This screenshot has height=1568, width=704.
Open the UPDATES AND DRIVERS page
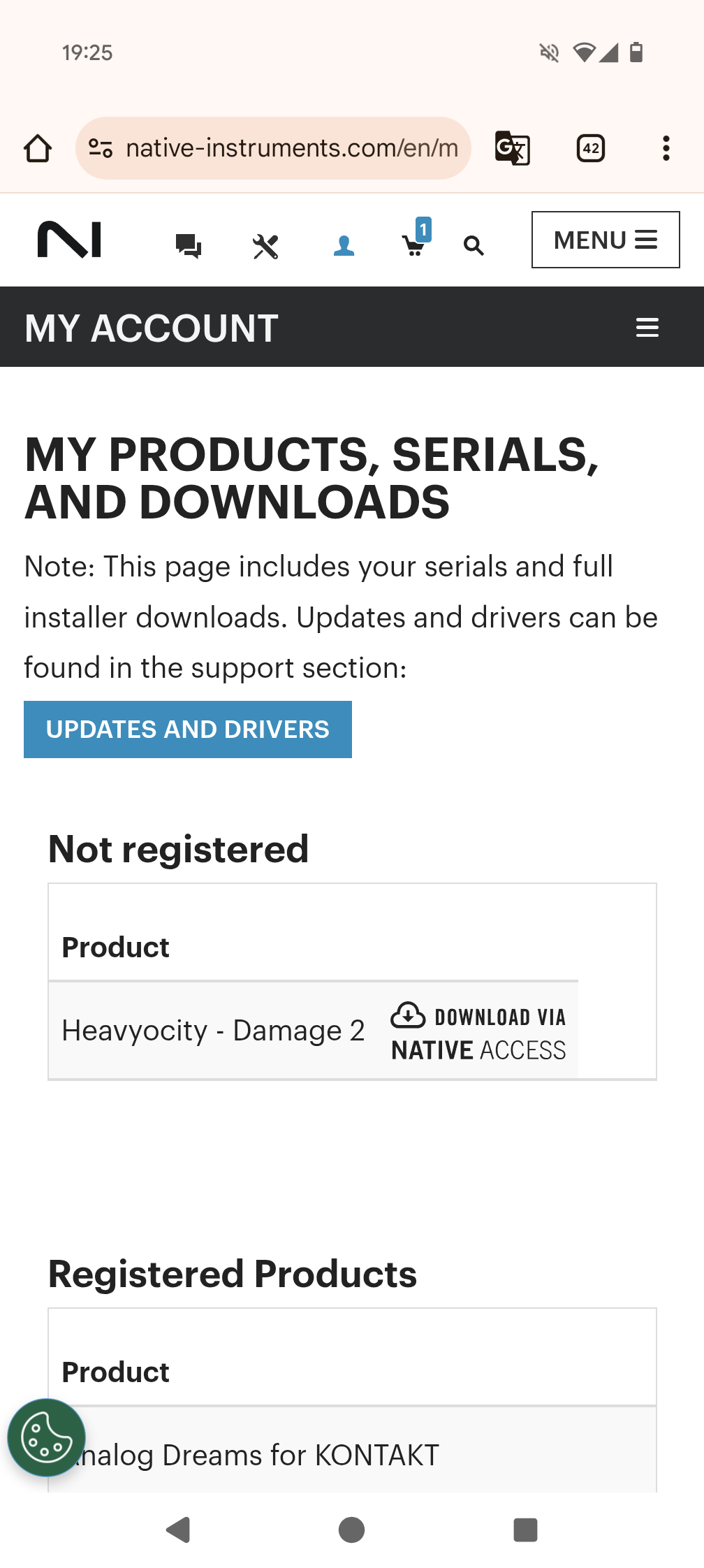[x=188, y=729]
